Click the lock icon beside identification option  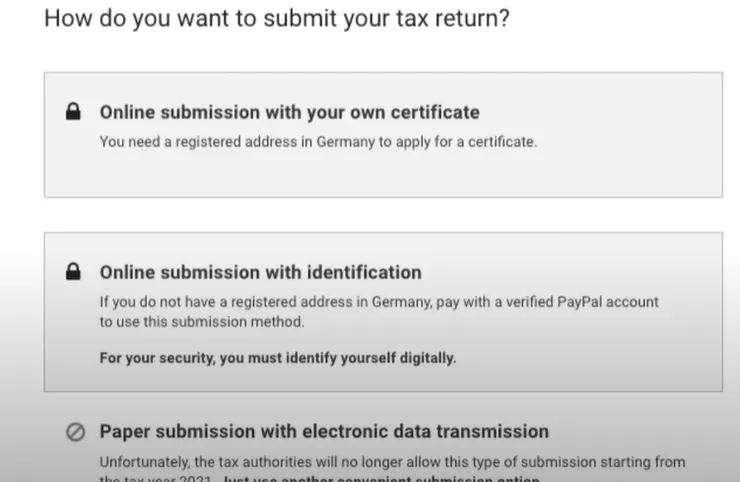click(73, 272)
